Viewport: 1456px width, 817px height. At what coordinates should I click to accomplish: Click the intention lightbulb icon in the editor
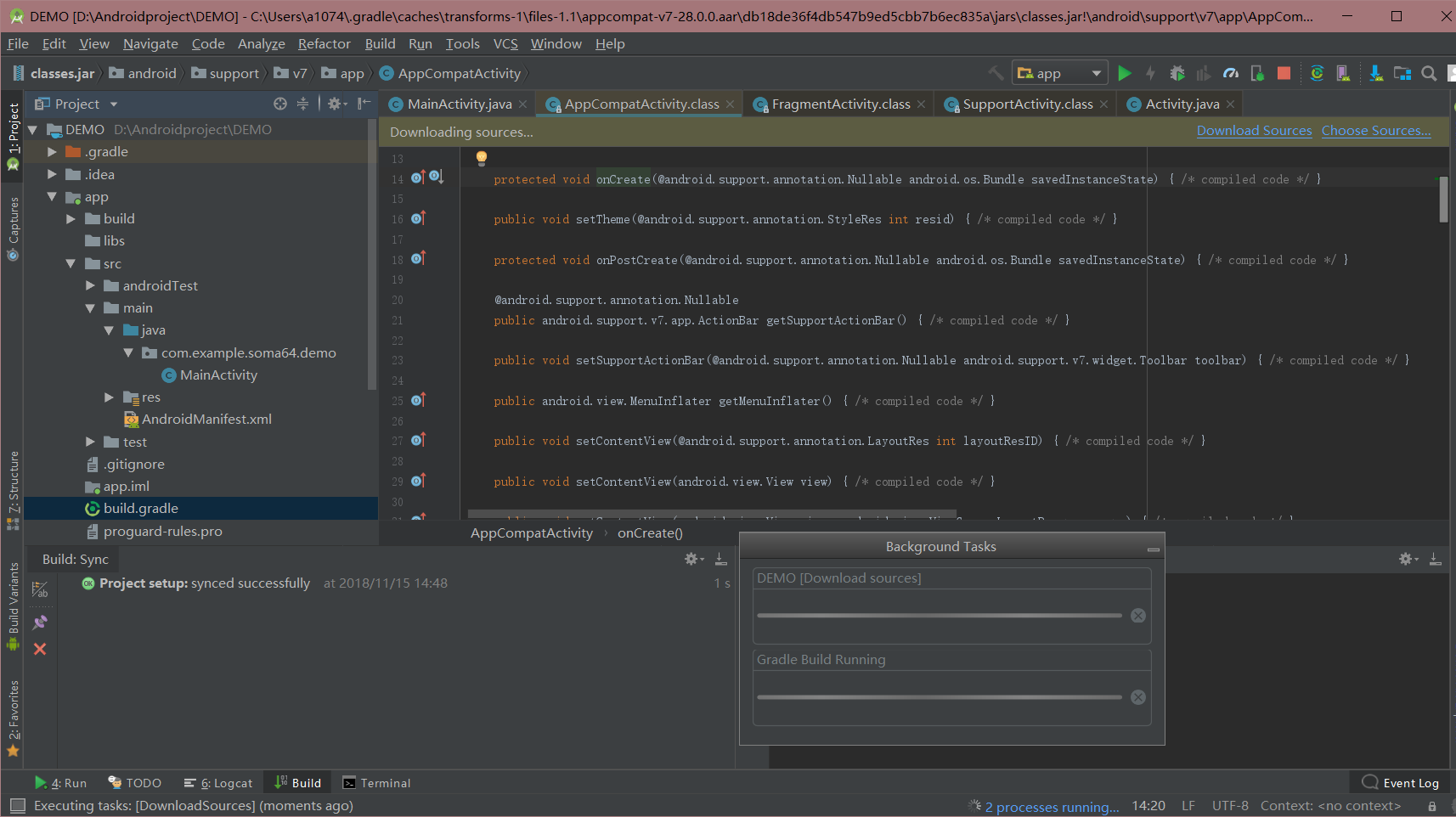[482, 157]
